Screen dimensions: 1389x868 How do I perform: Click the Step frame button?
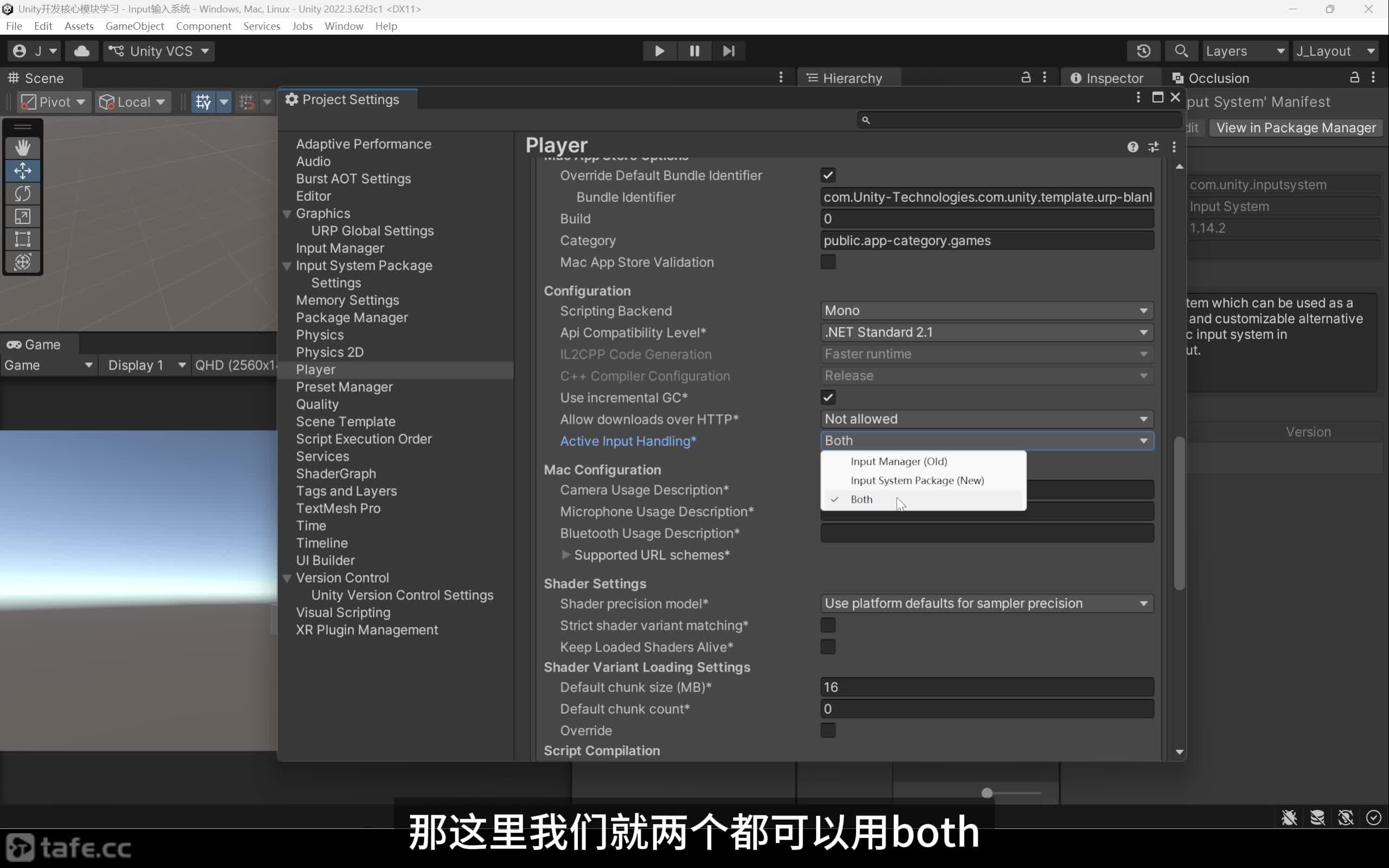(x=728, y=51)
